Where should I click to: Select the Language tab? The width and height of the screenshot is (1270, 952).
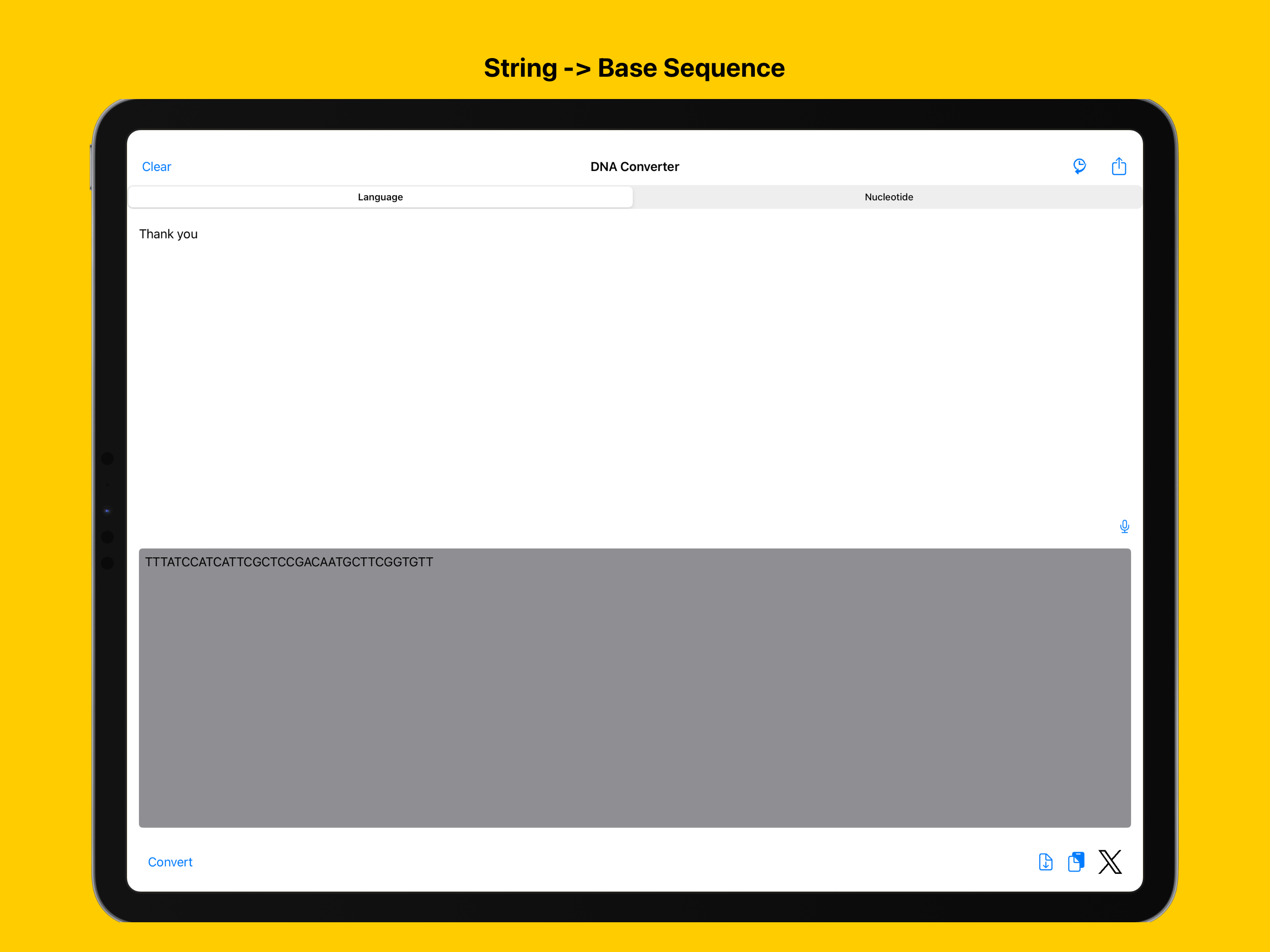(380, 197)
